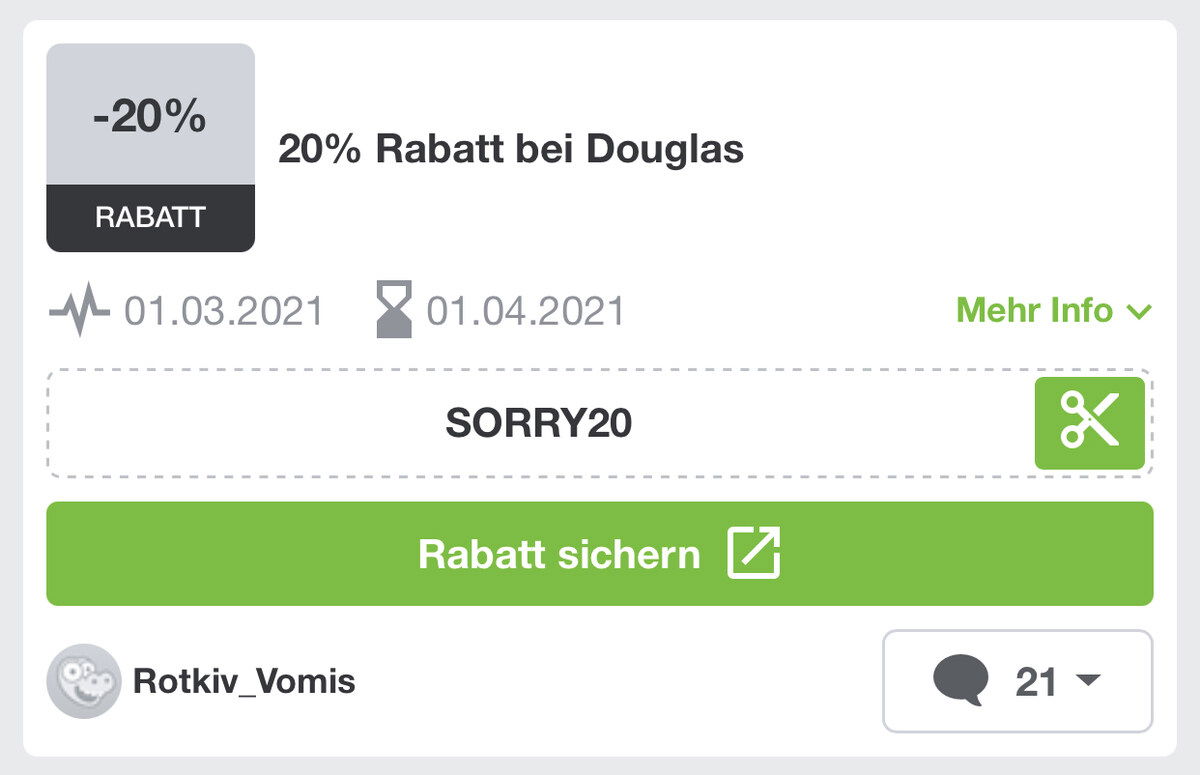Viewport: 1200px width, 775px height.
Task: Click the dark RABATT label under the badge
Action: point(150,218)
